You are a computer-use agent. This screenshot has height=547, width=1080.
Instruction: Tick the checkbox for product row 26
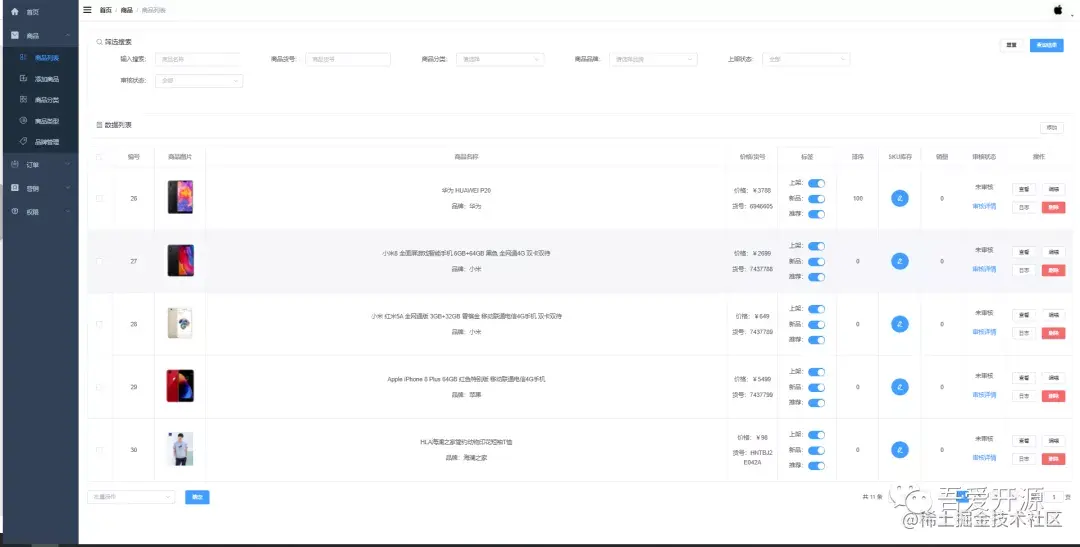click(99, 198)
